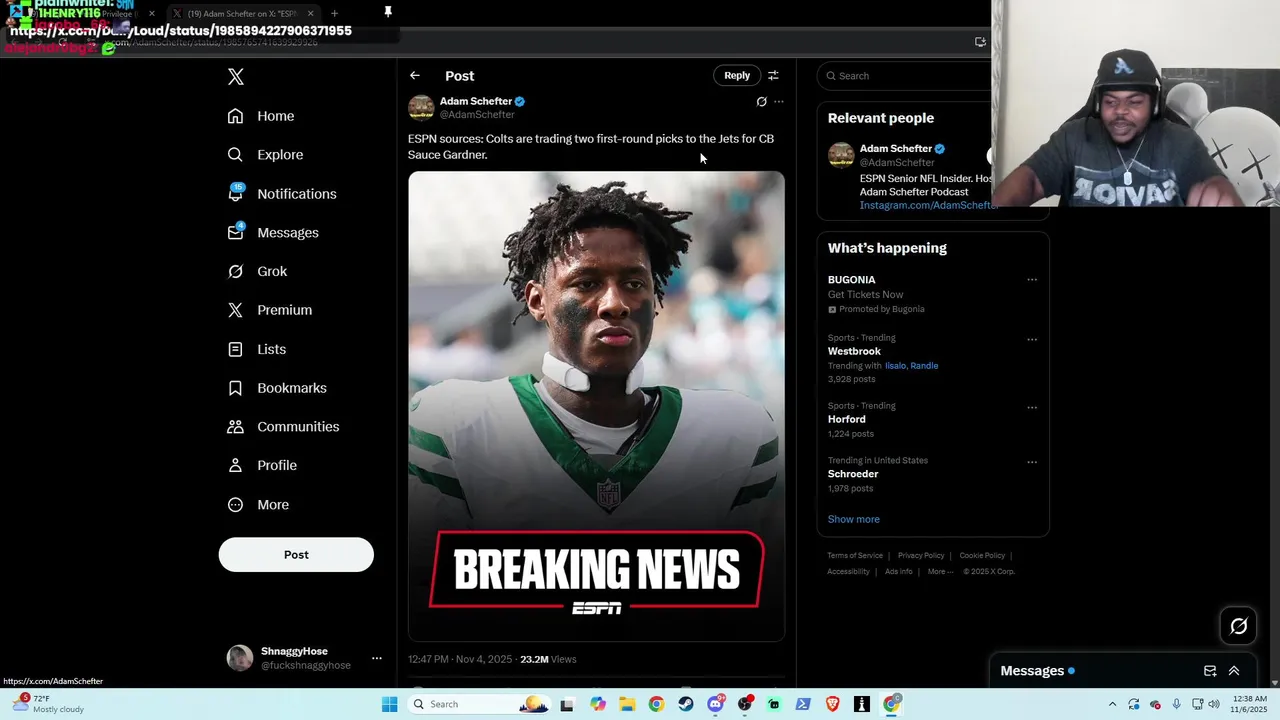The image size is (1280, 720).
Task: Switch to the Adam Schefter browser tab
Action: (x=243, y=14)
